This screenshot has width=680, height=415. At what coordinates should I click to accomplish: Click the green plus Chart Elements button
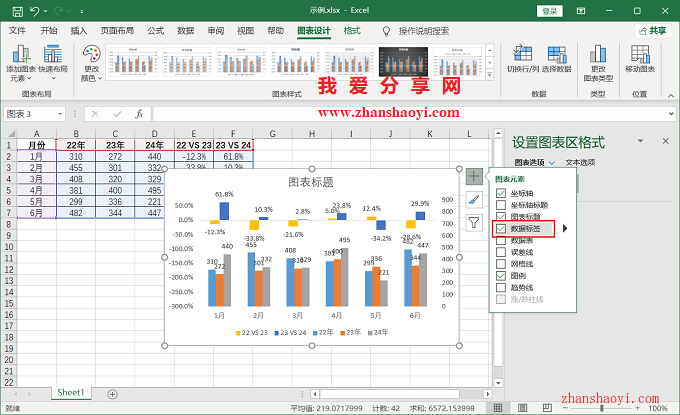pyautogui.click(x=474, y=176)
